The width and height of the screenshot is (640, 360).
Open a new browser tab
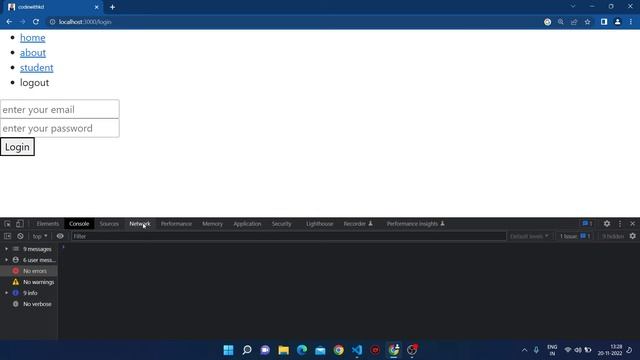[112, 7]
